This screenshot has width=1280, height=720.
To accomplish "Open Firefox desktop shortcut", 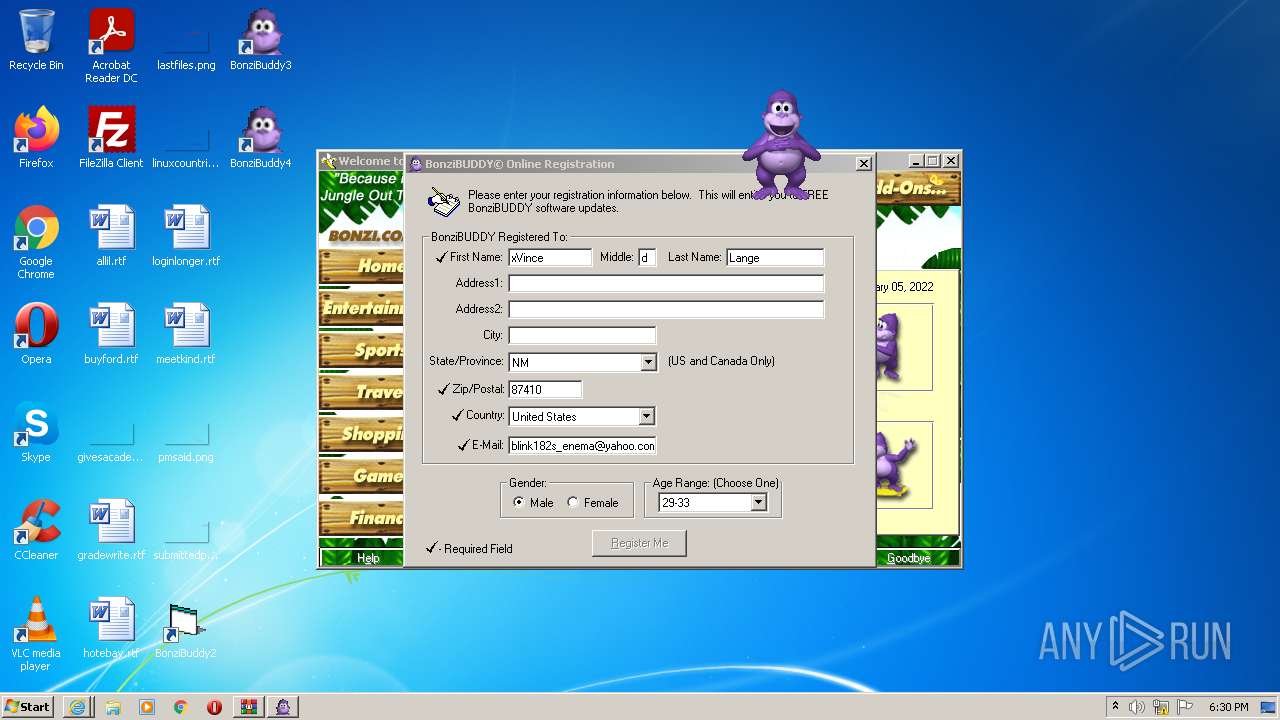I will coord(36,138).
